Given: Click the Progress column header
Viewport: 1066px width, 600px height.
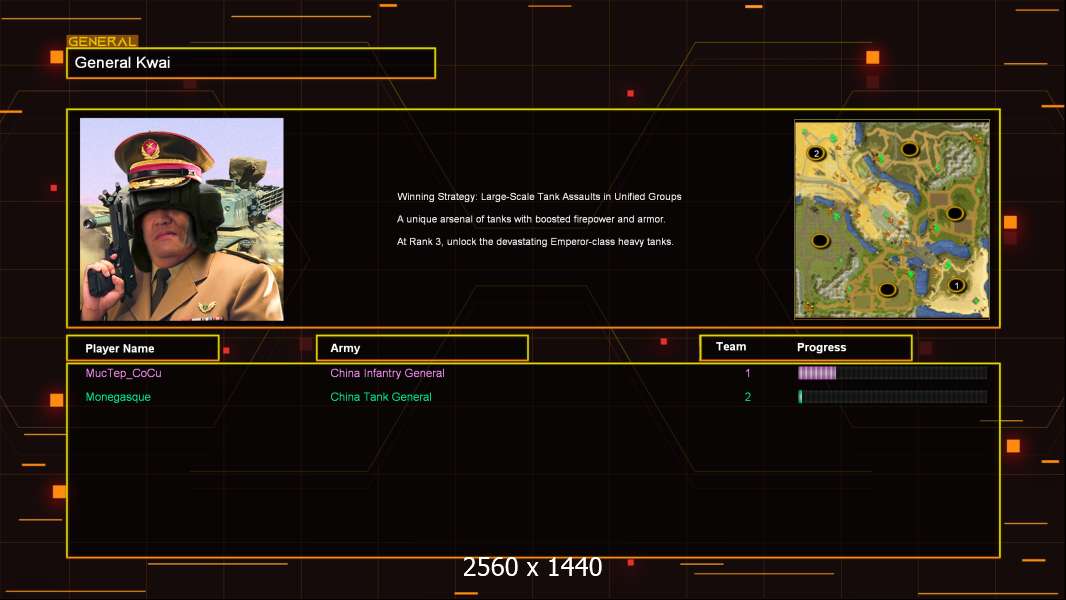Looking at the screenshot, I should point(821,347).
